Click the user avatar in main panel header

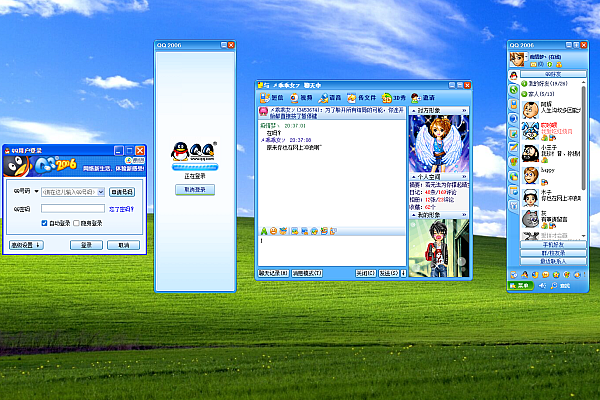click(x=517, y=59)
